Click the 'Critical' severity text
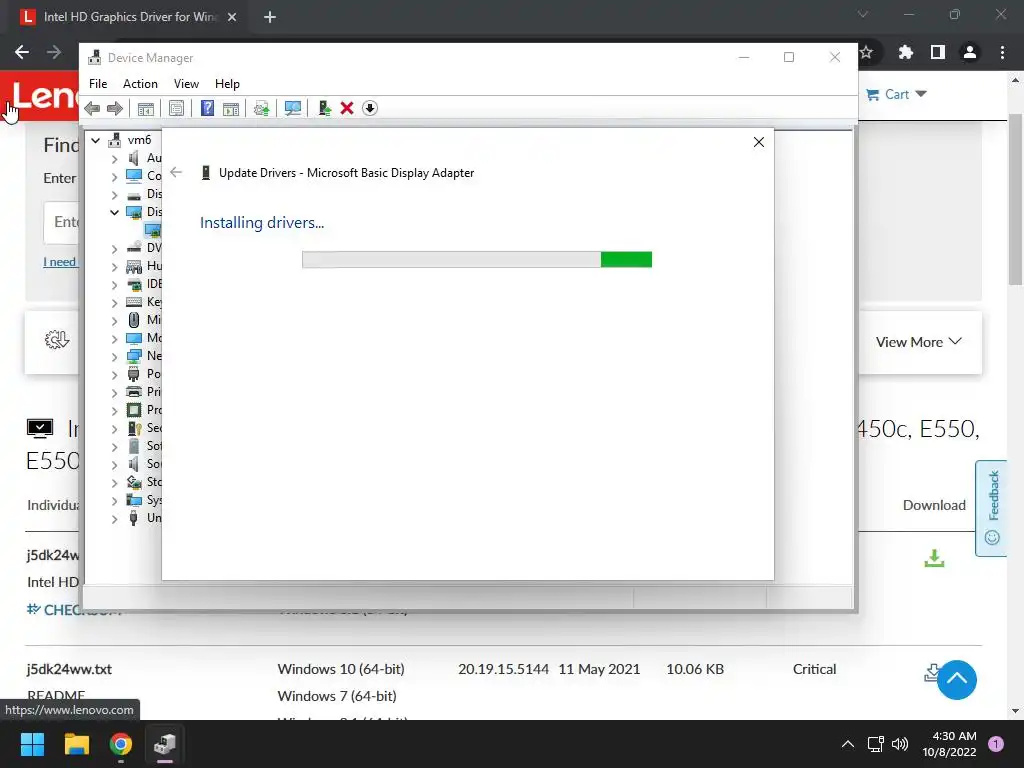This screenshot has height=768, width=1024. (x=814, y=669)
